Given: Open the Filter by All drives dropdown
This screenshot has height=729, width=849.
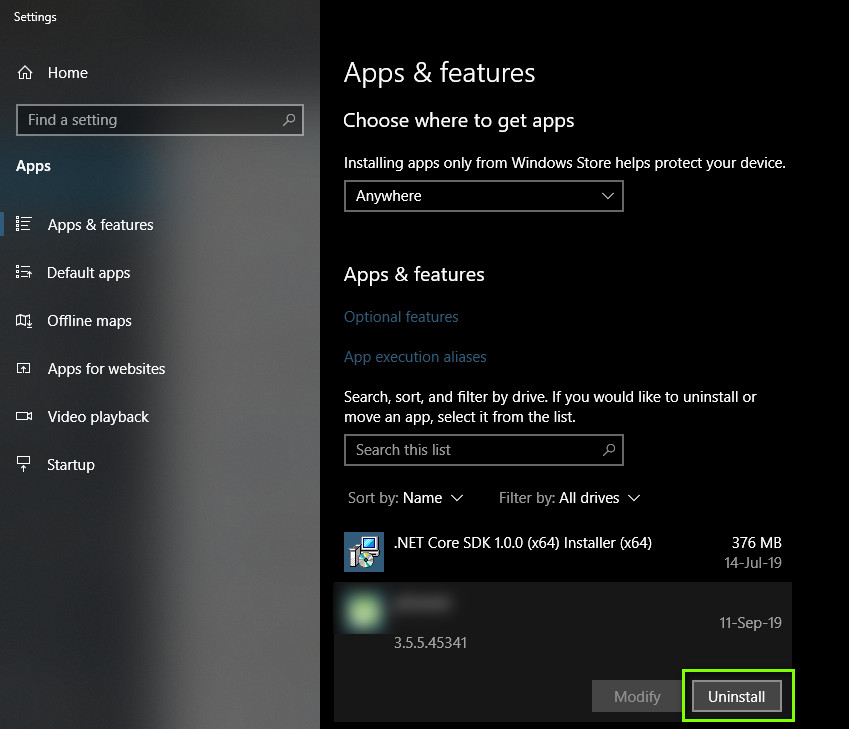Looking at the screenshot, I should pyautogui.click(x=570, y=498).
